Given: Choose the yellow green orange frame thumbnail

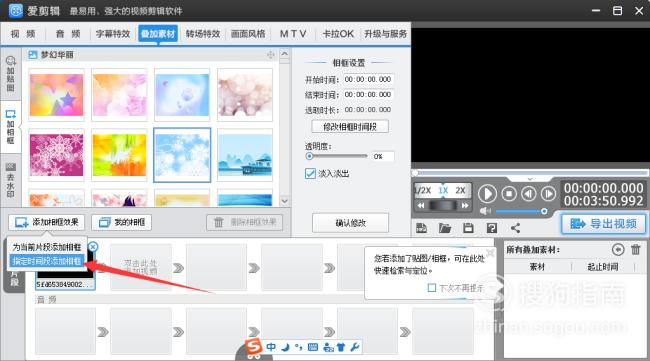Looking at the screenshot, I should (119, 155).
